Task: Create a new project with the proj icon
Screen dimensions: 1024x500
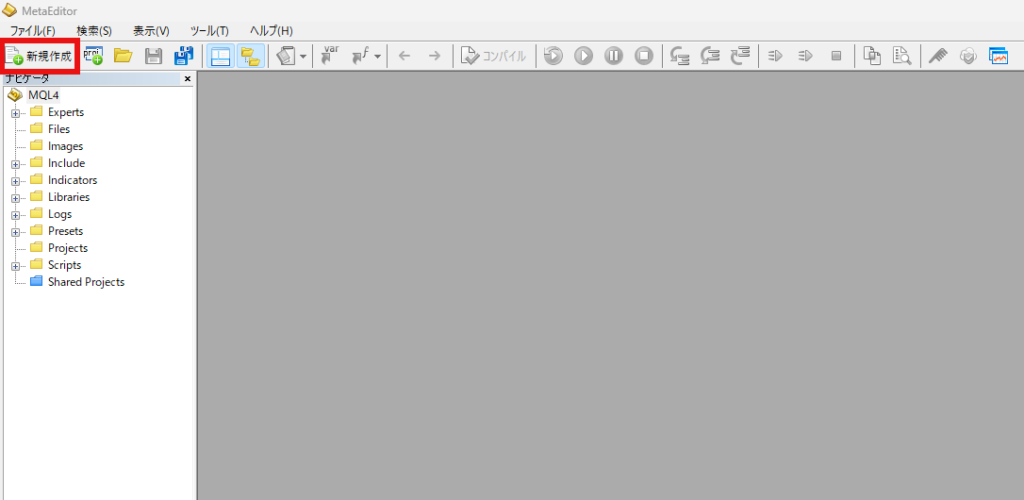Action: pyautogui.click(x=93, y=55)
